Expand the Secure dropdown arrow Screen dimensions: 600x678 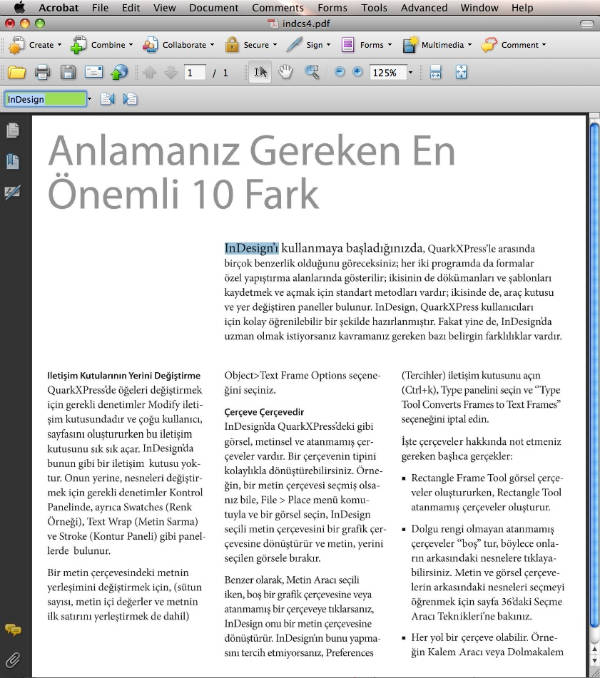[x=275, y=45]
